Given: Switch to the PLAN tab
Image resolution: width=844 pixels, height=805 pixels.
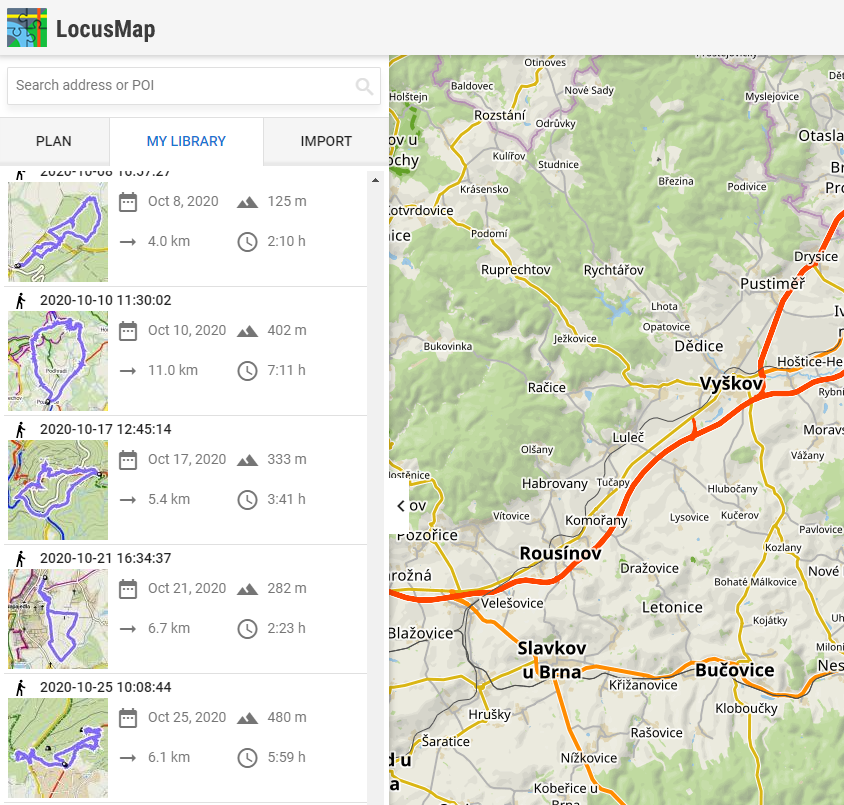Looking at the screenshot, I should (x=54, y=141).
